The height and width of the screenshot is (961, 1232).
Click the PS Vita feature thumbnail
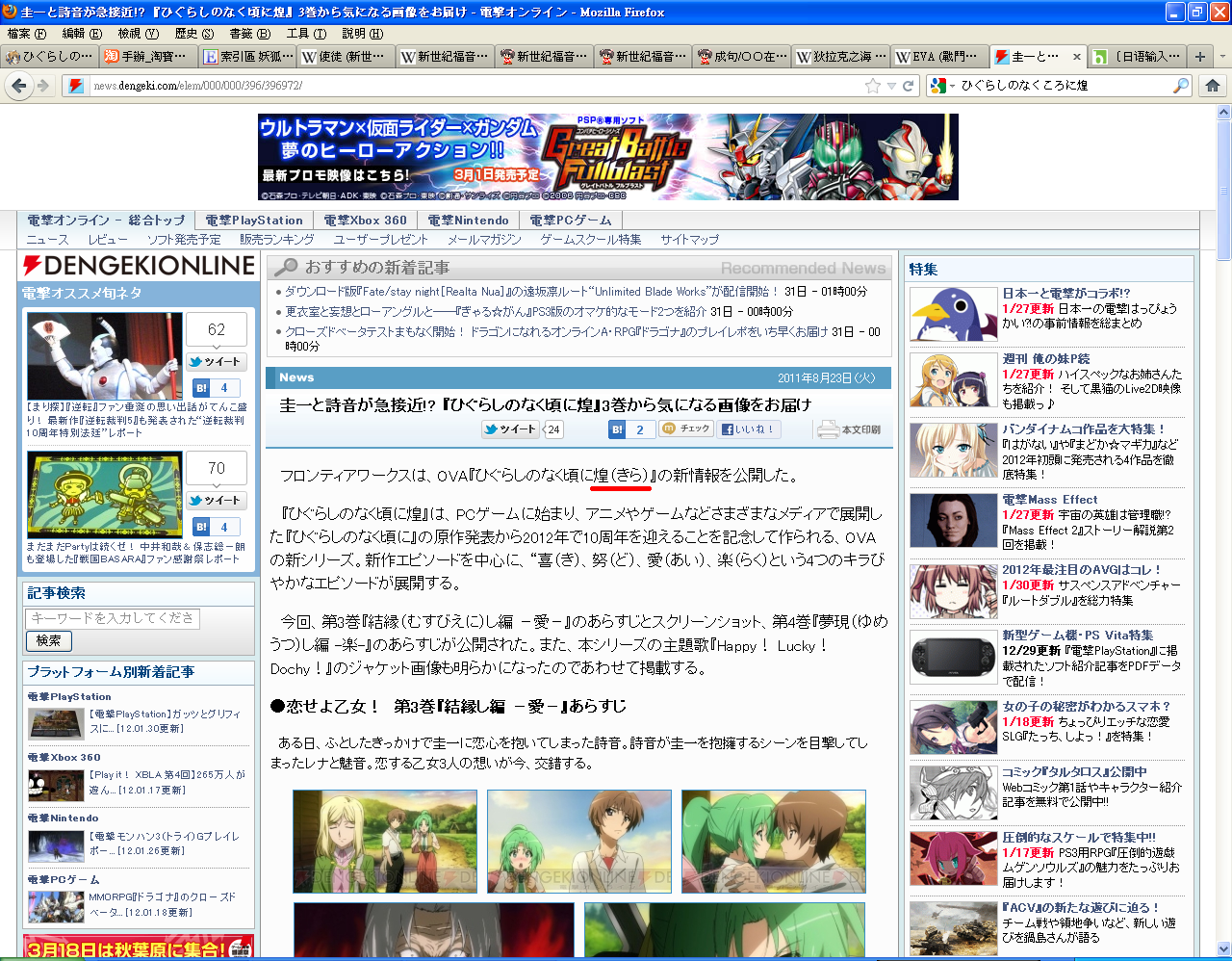tap(954, 656)
